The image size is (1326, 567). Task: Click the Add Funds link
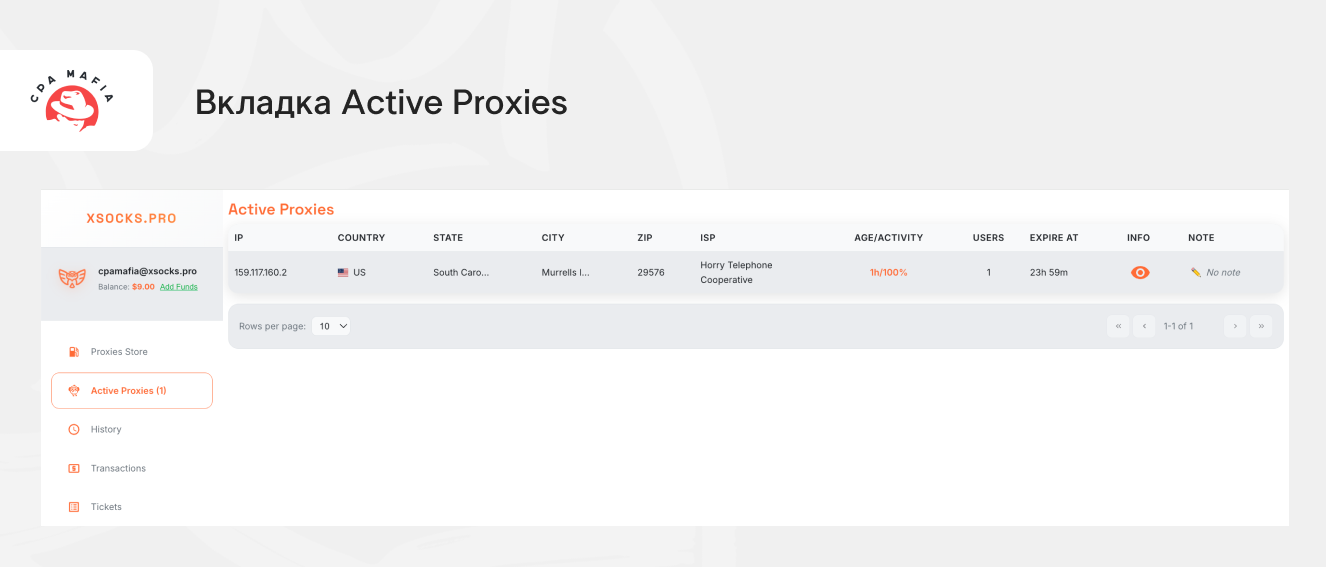pyautogui.click(x=179, y=287)
